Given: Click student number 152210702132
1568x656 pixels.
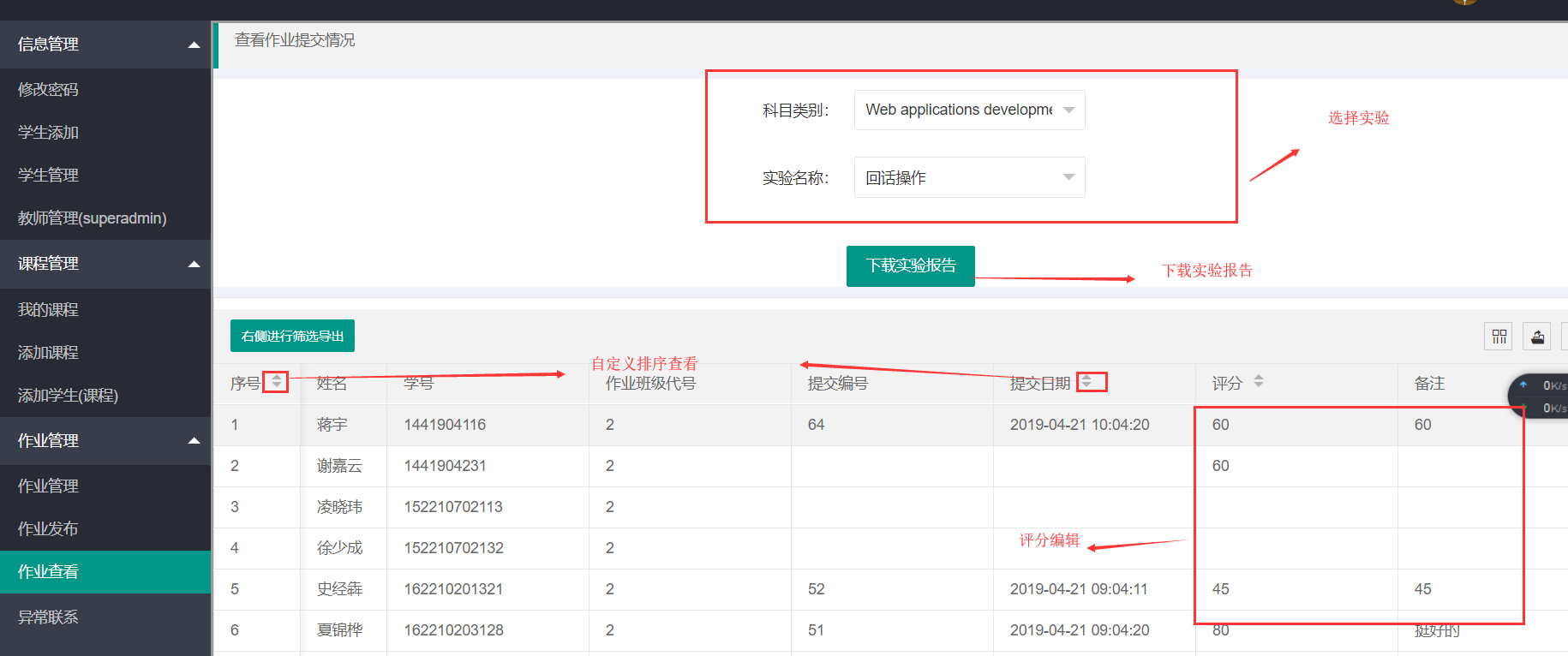Looking at the screenshot, I should [453, 548].
